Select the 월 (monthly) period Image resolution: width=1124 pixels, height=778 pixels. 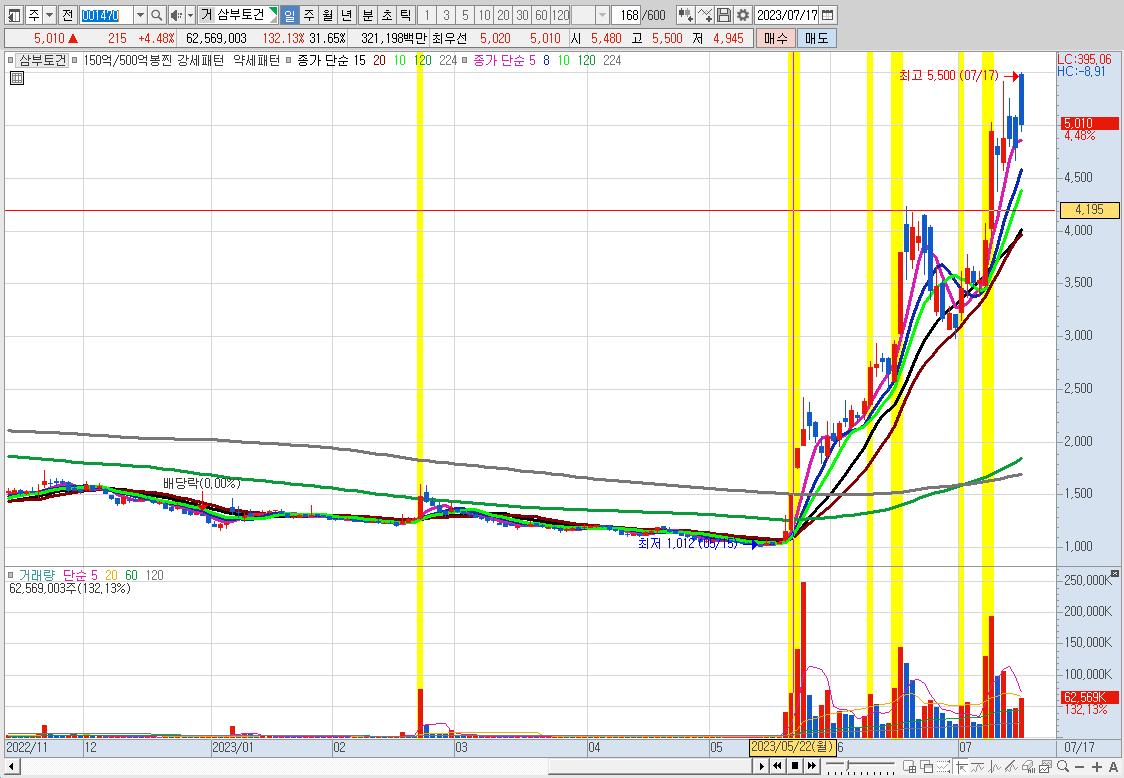point(328,15)
